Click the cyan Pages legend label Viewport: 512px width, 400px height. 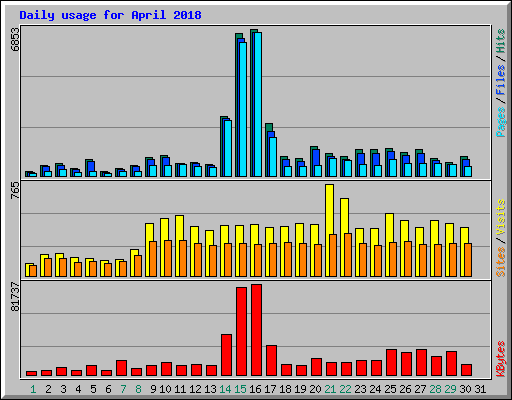tap(500, 122)
